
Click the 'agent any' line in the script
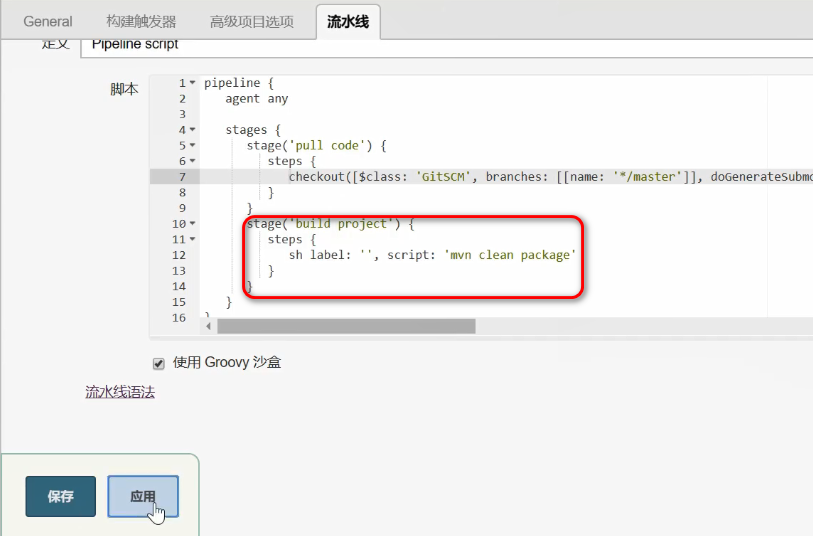(257, 98)
